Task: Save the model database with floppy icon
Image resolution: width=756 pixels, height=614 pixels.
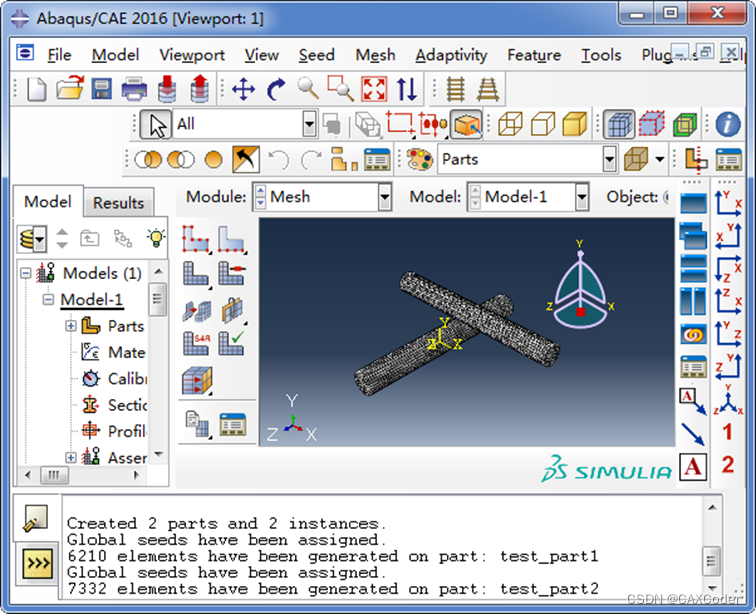Action: [101, 90]
